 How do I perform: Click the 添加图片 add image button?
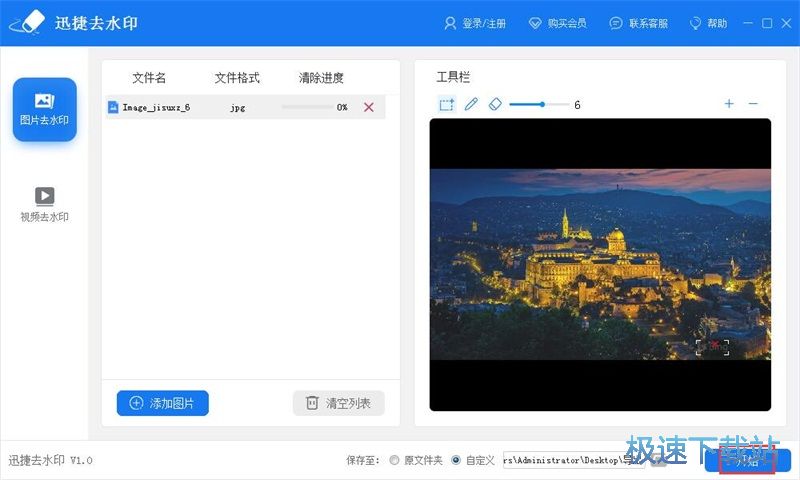tap(163, 403)
